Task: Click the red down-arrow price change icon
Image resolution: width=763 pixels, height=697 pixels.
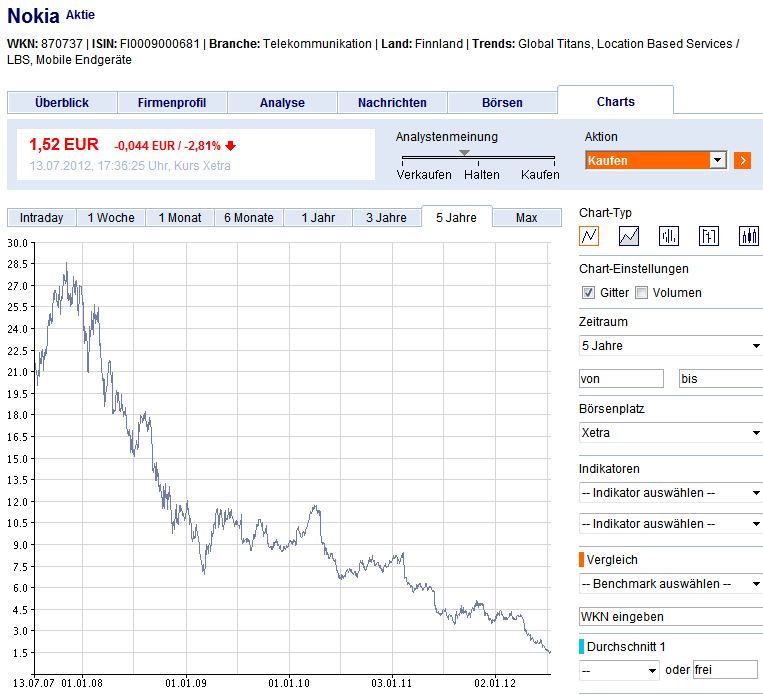Action: point(231,146)
